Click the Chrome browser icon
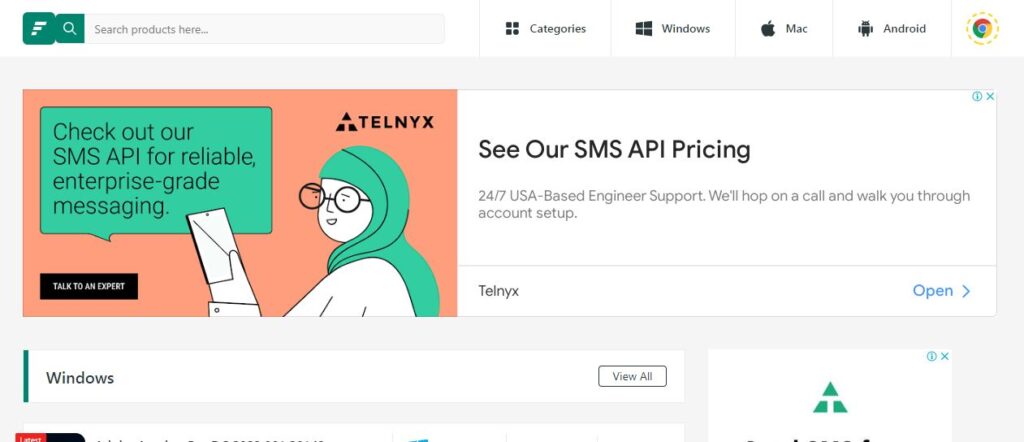Viewport: 1024px width, 442px height. pos(982,29)
